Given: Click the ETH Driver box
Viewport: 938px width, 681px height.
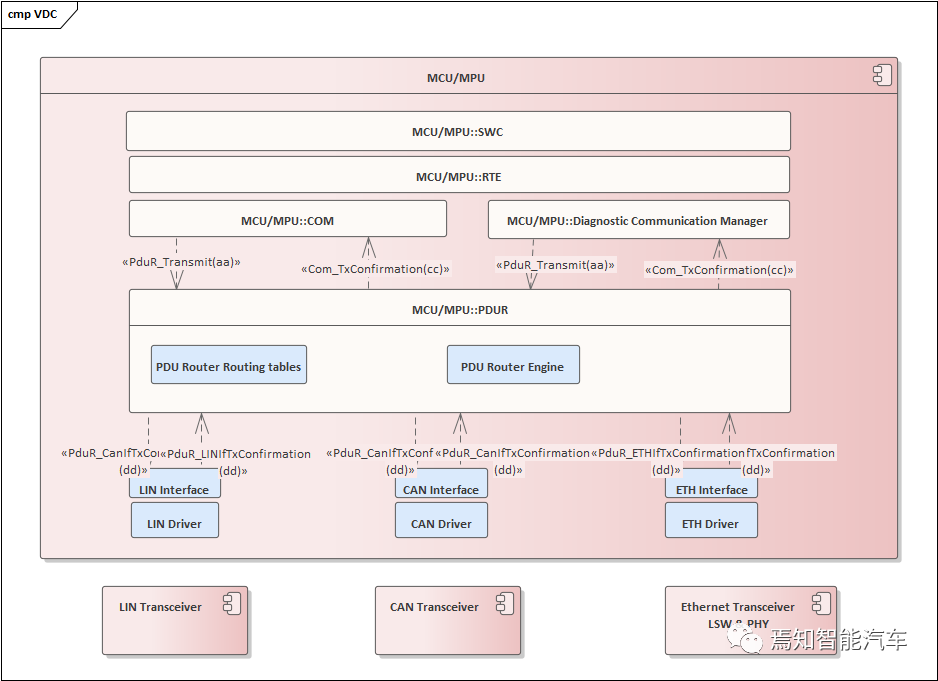Looking at the screenshot, I should 711,522.
